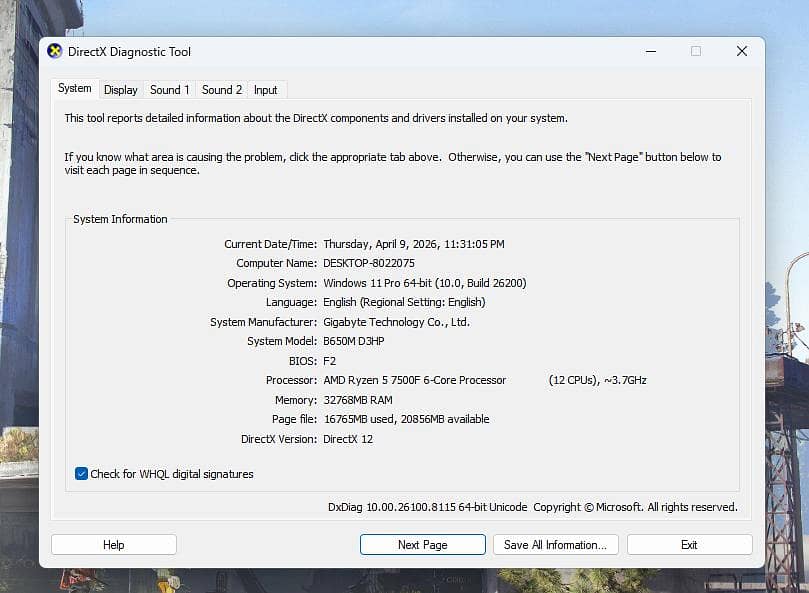
Task: Open the Sound 2 tab
Action: coord(221,90)
